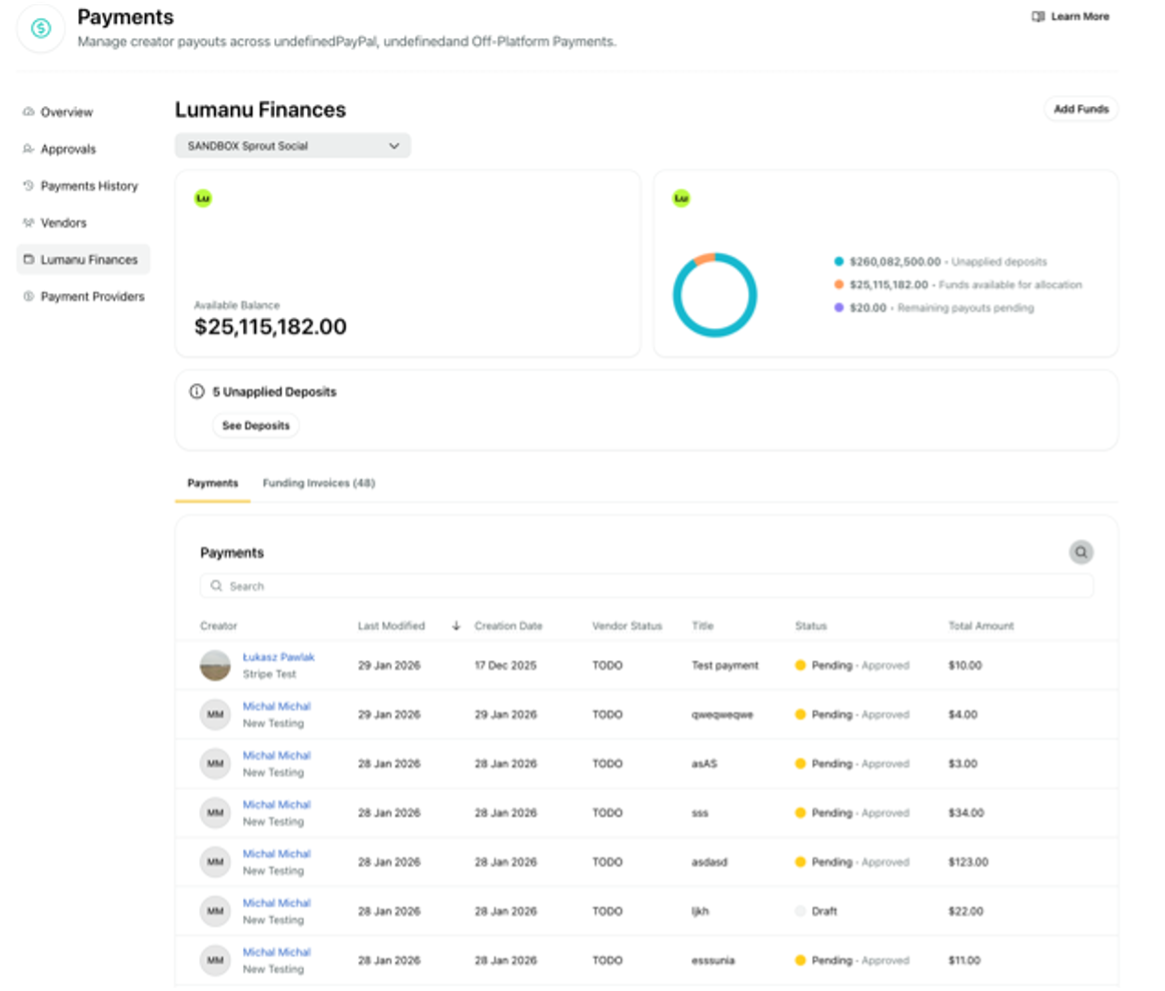The image size is (1165, 991).
Task: Click the Payments dollar icon in header
Action: 41,28
